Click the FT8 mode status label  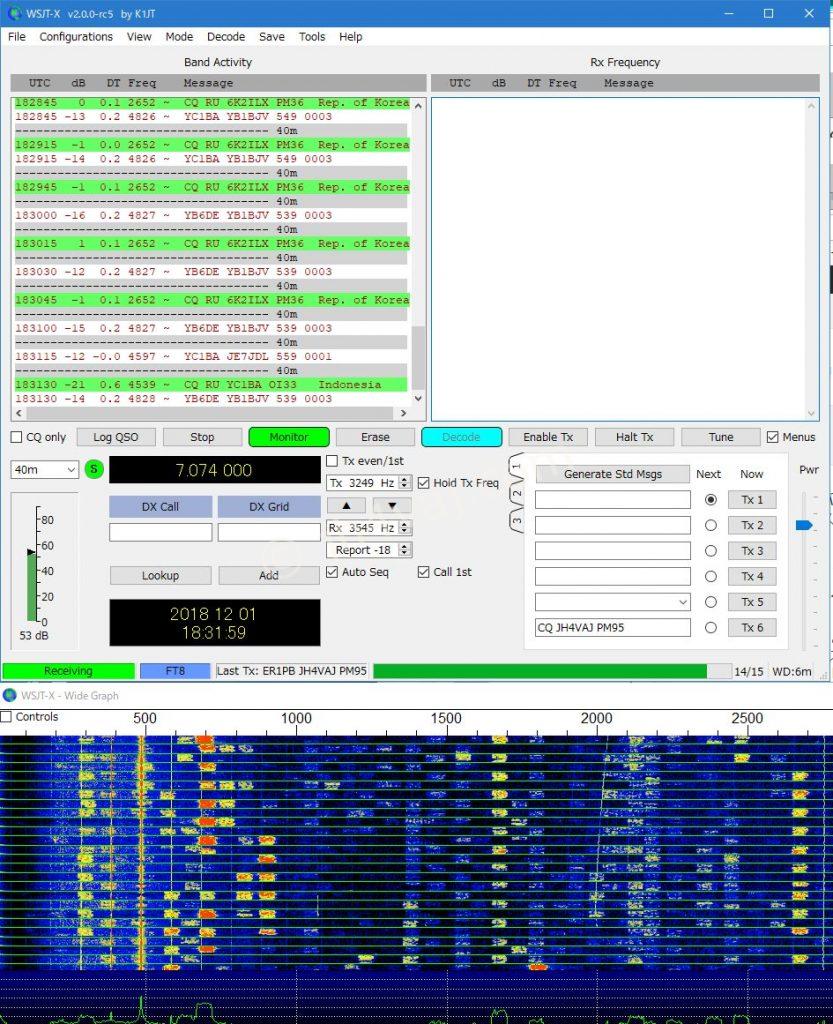click(x=175, y=671)
